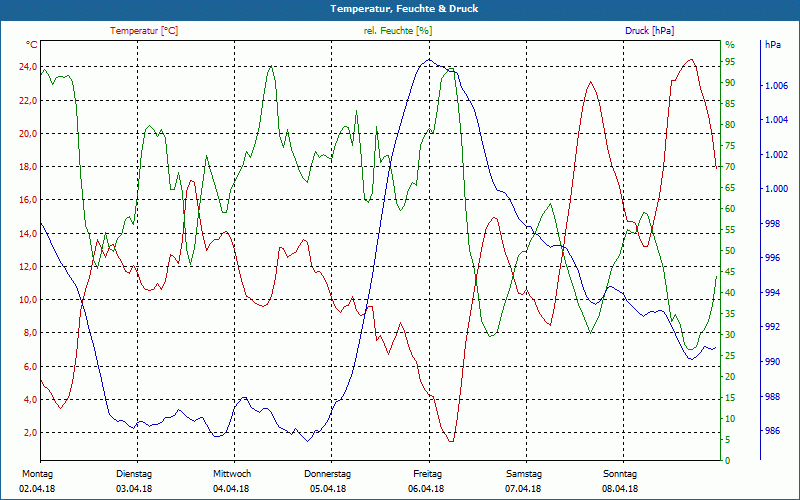The width and height of the screenshot is (800, 500).
Task: Click the "1.006" pressure axis value
Action: click(x=777, y=86)
